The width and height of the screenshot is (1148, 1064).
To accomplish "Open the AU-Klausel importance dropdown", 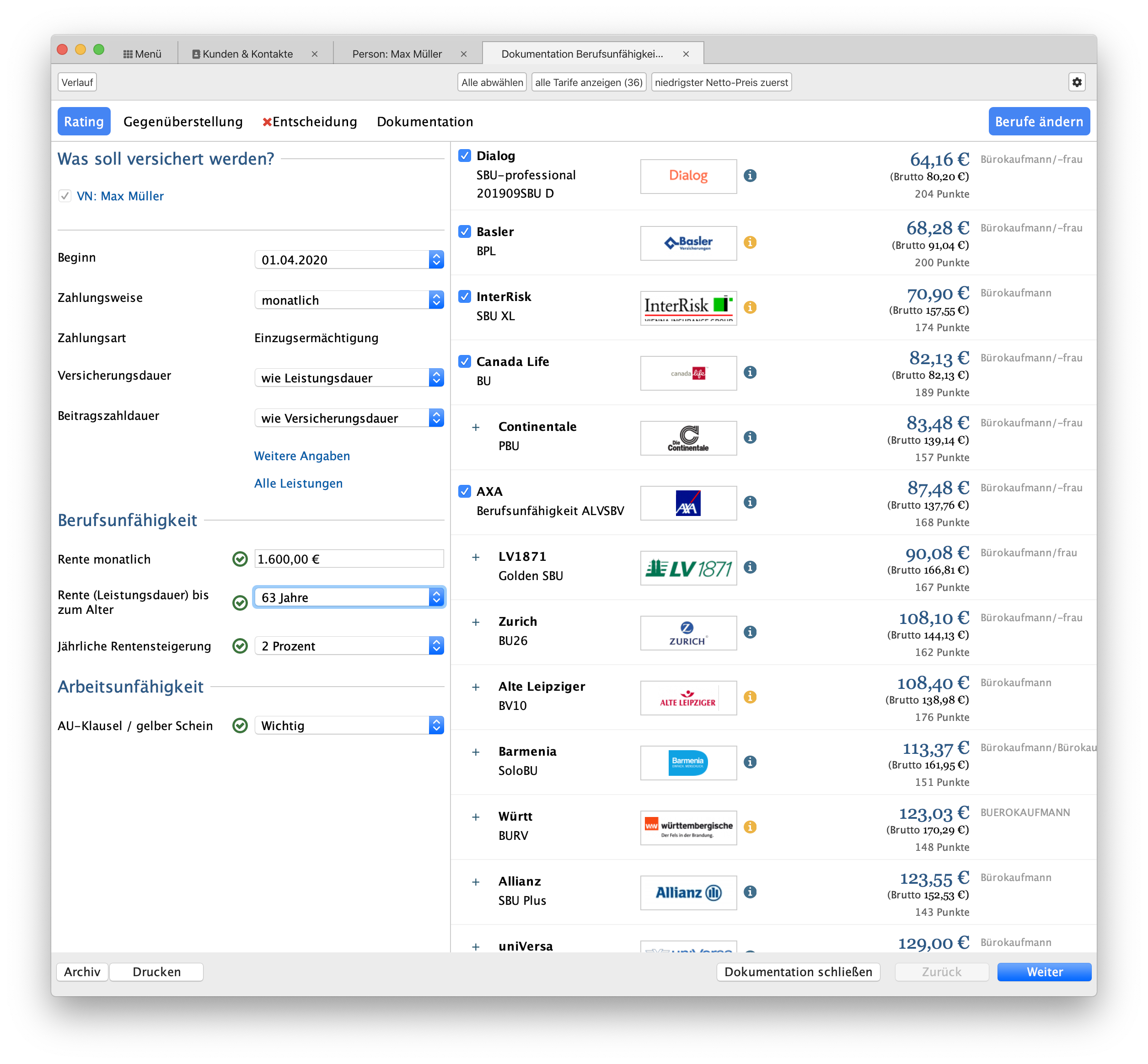I will 349,725.
